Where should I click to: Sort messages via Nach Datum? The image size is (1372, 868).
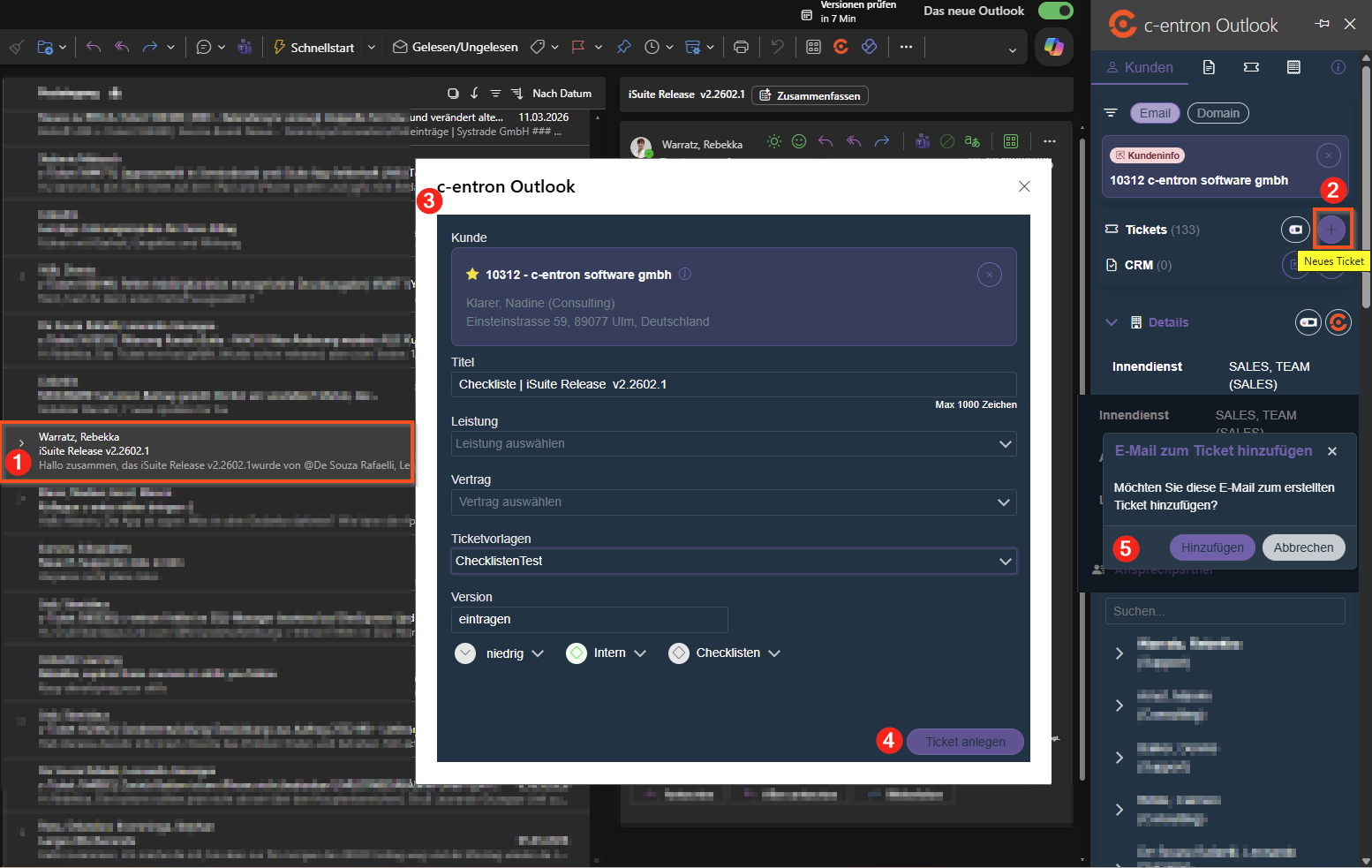(562, 94)
